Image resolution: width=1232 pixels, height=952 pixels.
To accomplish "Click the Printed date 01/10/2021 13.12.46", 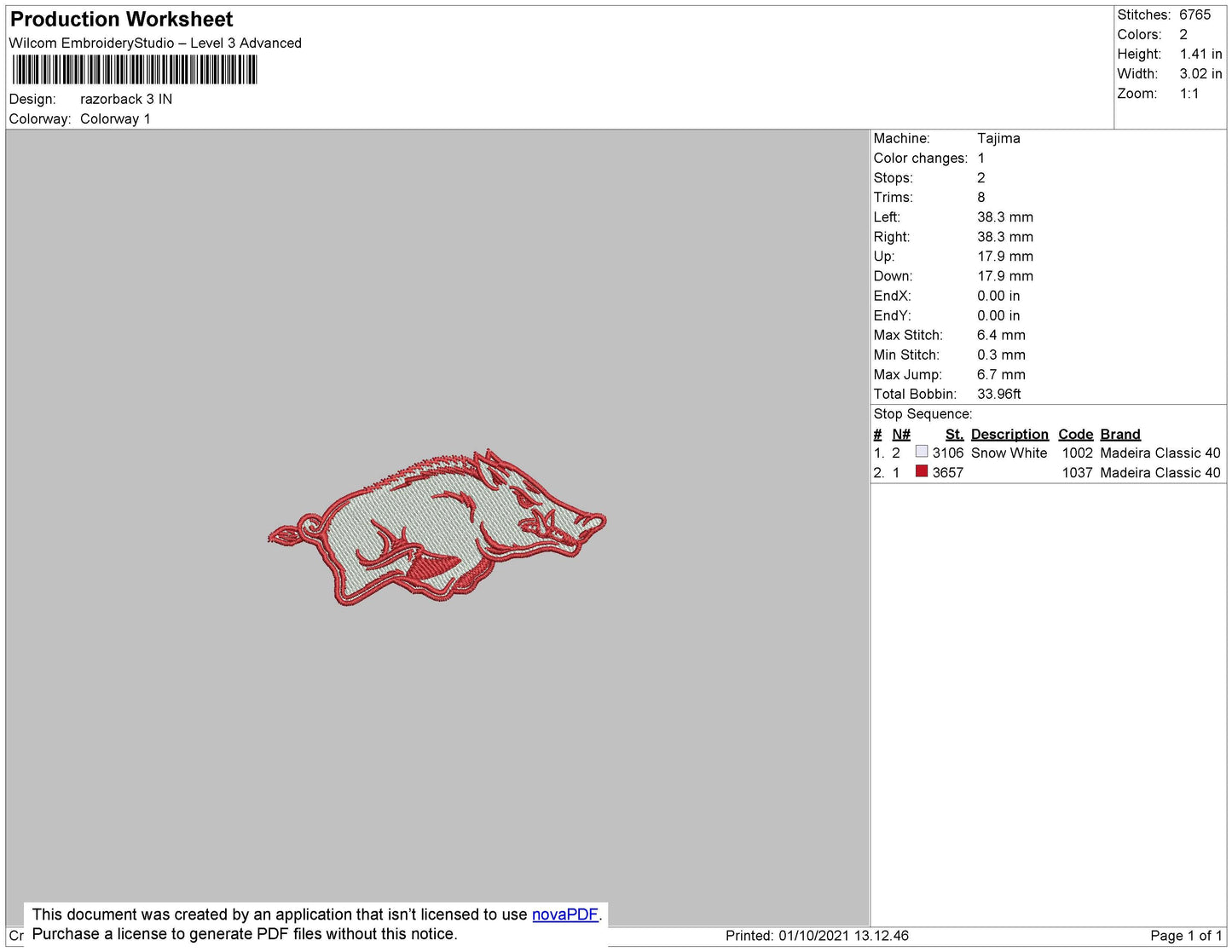I will click(843, 936).
